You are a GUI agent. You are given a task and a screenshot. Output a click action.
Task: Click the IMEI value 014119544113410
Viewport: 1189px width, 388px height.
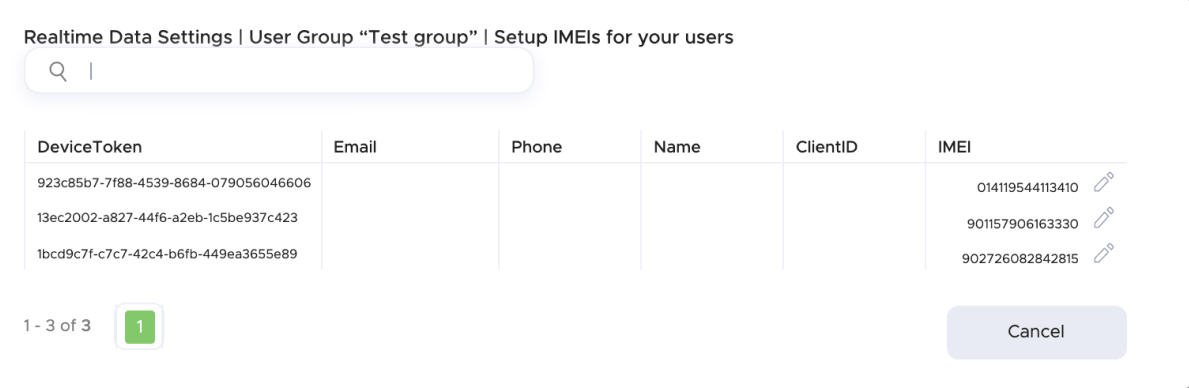(1027, 189)
